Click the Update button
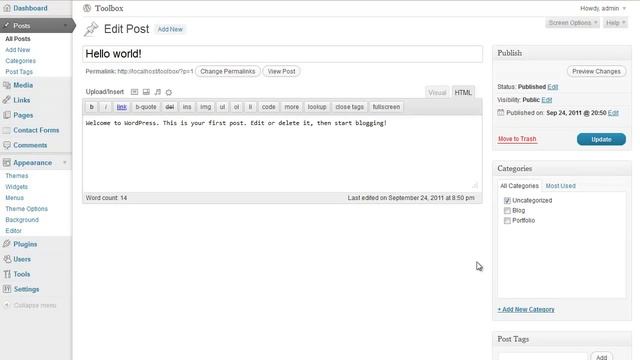The width and height of the screenshot is (640, 360). tap(601, 139)
